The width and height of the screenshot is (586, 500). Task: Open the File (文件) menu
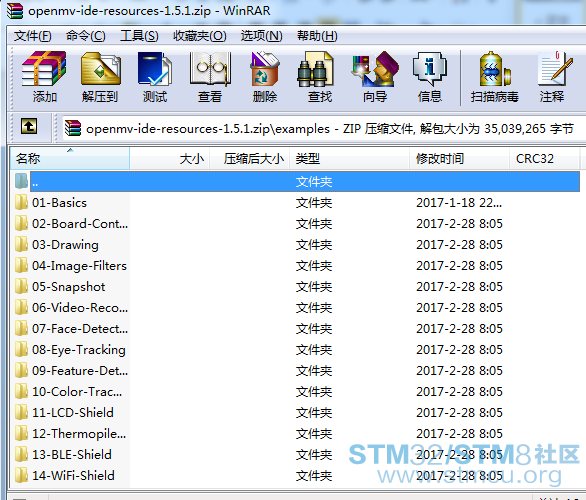point(33,36)
